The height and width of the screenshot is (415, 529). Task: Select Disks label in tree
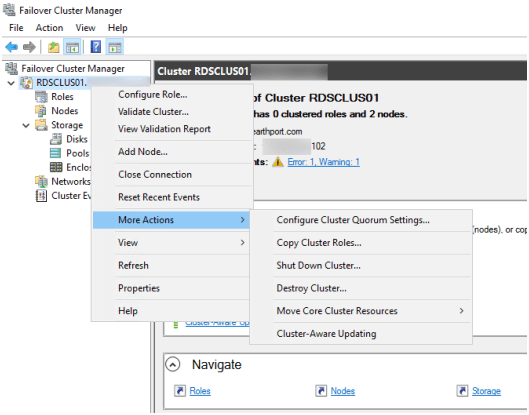pyautogui.click(x=77, y=139)
